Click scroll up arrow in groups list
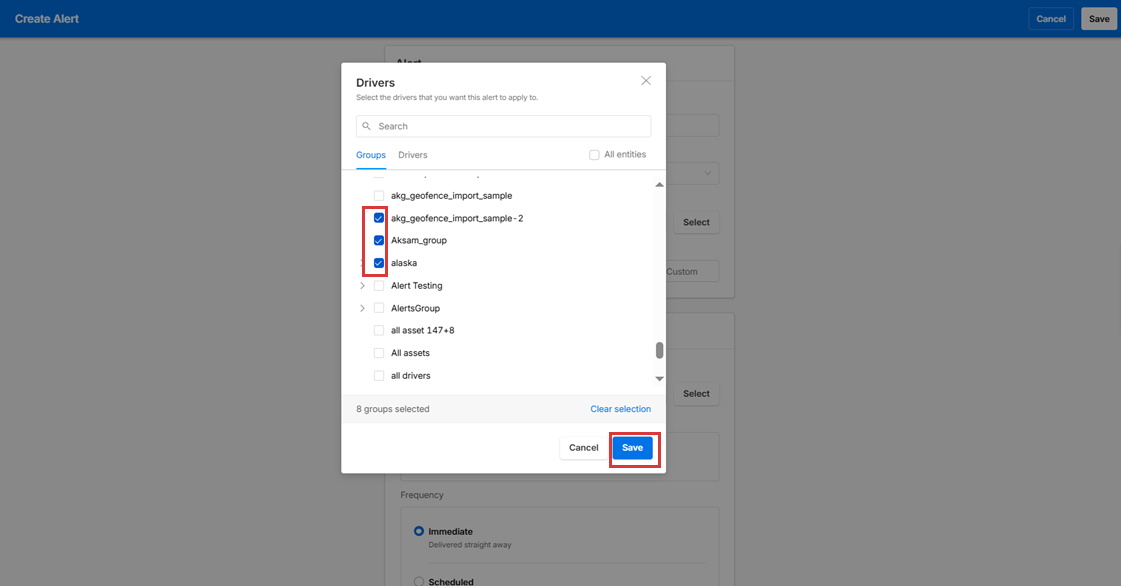Screen dimensions: 1121x586 pos(659,185)
